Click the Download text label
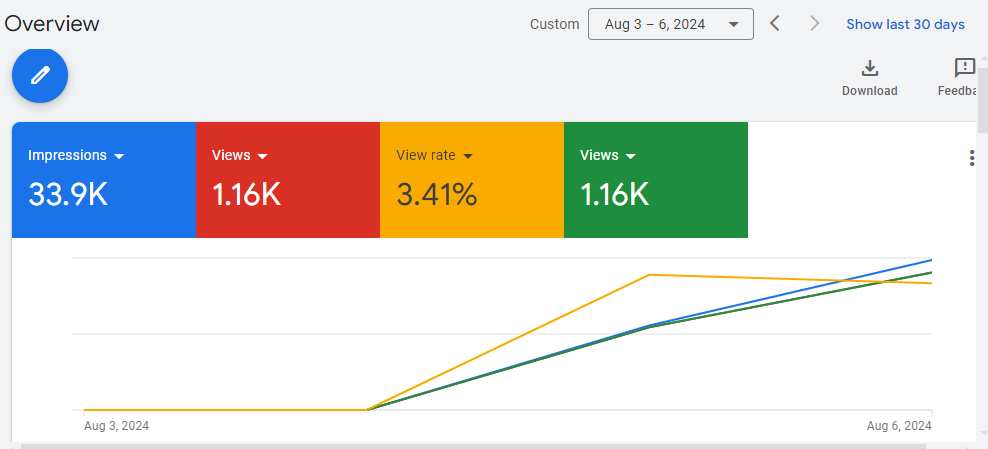Screen dimensions: 988x449 click(869, 91)
